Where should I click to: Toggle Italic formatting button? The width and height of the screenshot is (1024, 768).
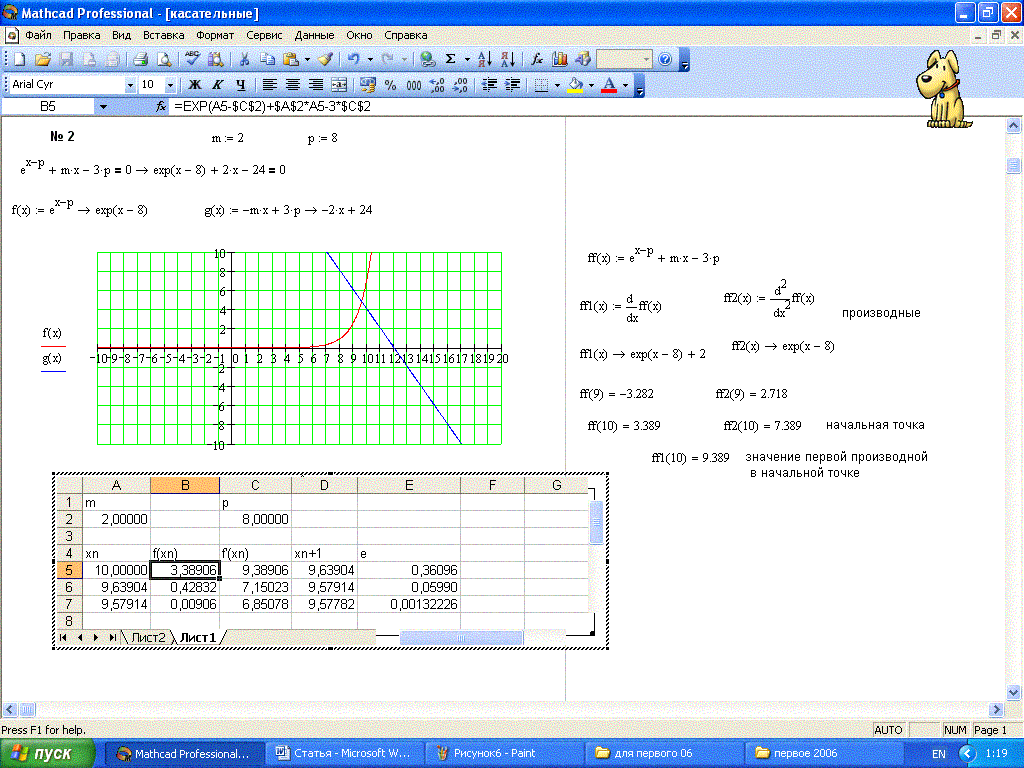coord(218,85)
